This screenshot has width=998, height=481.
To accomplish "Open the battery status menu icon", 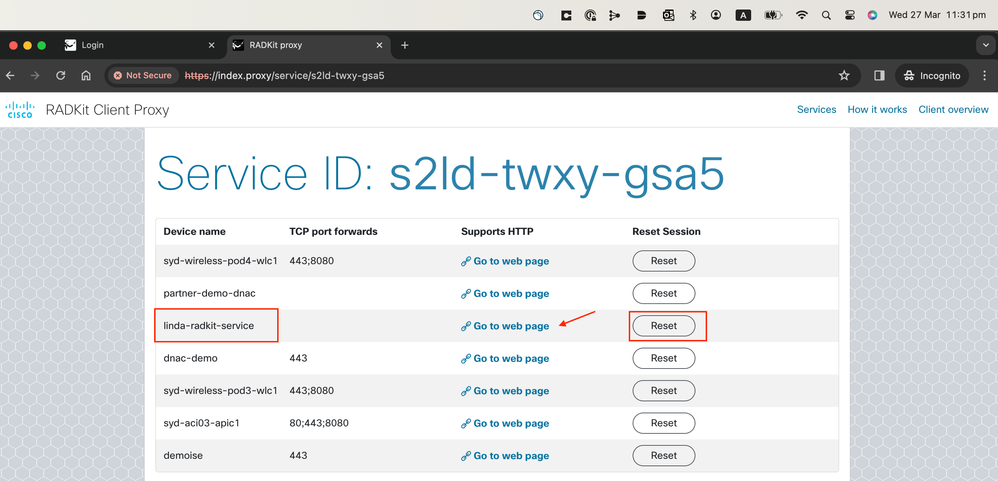I will tap(773, 15).
